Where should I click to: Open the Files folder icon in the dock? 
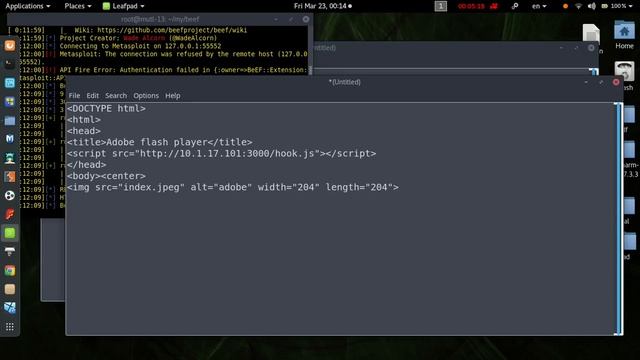coord(10,120)
